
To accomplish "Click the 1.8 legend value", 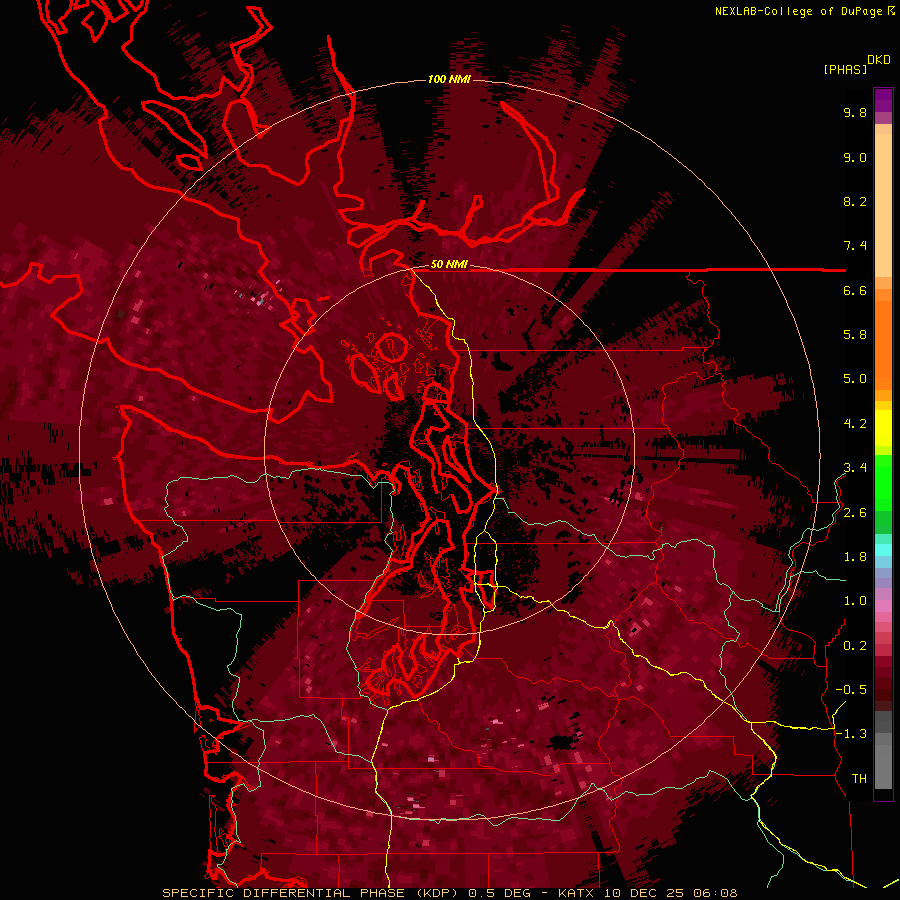I will 855,557.
